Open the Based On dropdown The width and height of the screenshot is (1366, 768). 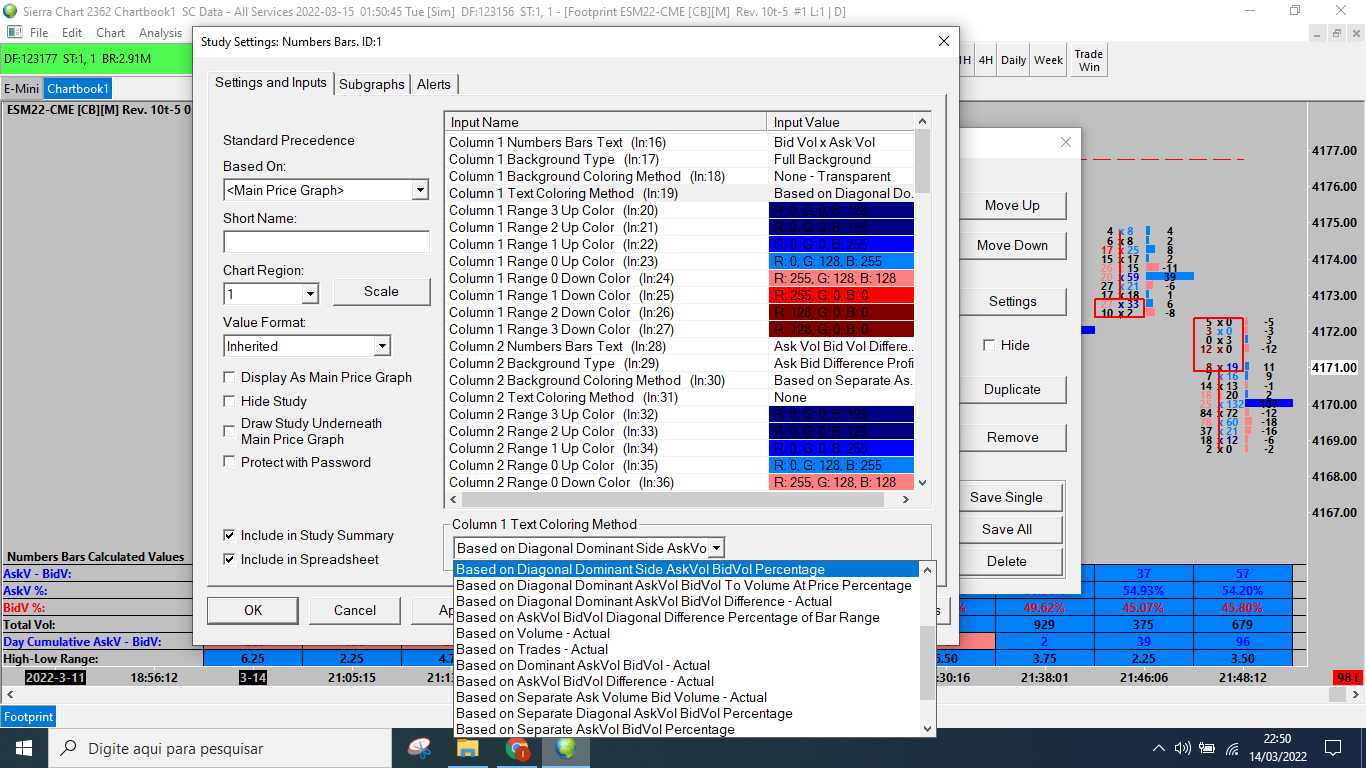tap(420, 190)
